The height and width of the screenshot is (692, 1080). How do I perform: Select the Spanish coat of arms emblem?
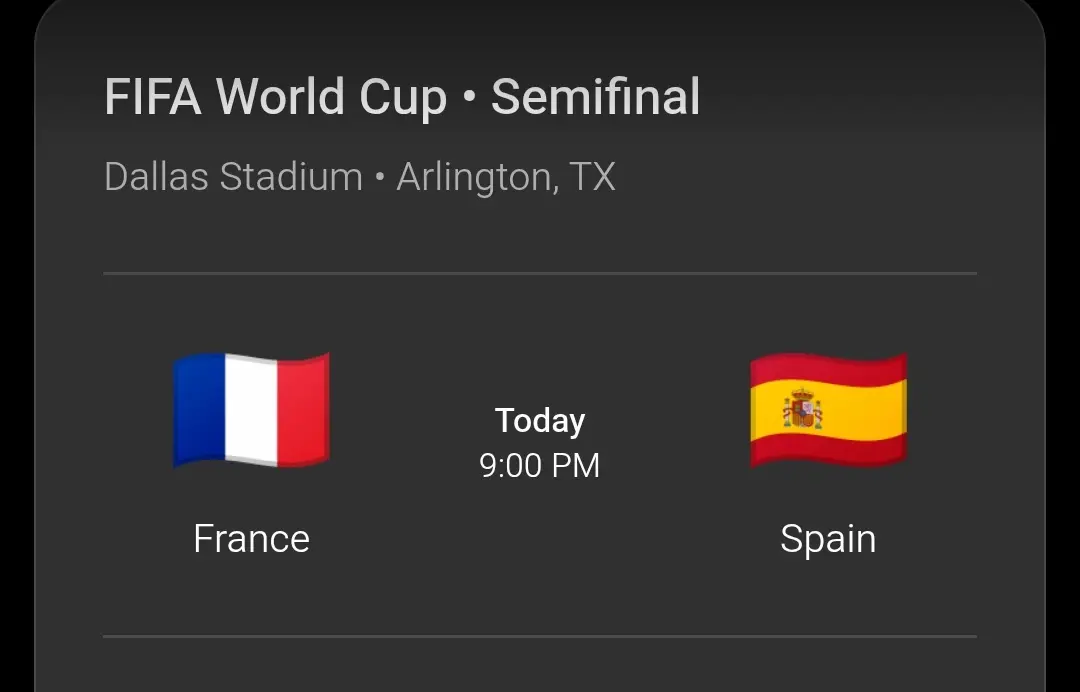click(802, 409)
